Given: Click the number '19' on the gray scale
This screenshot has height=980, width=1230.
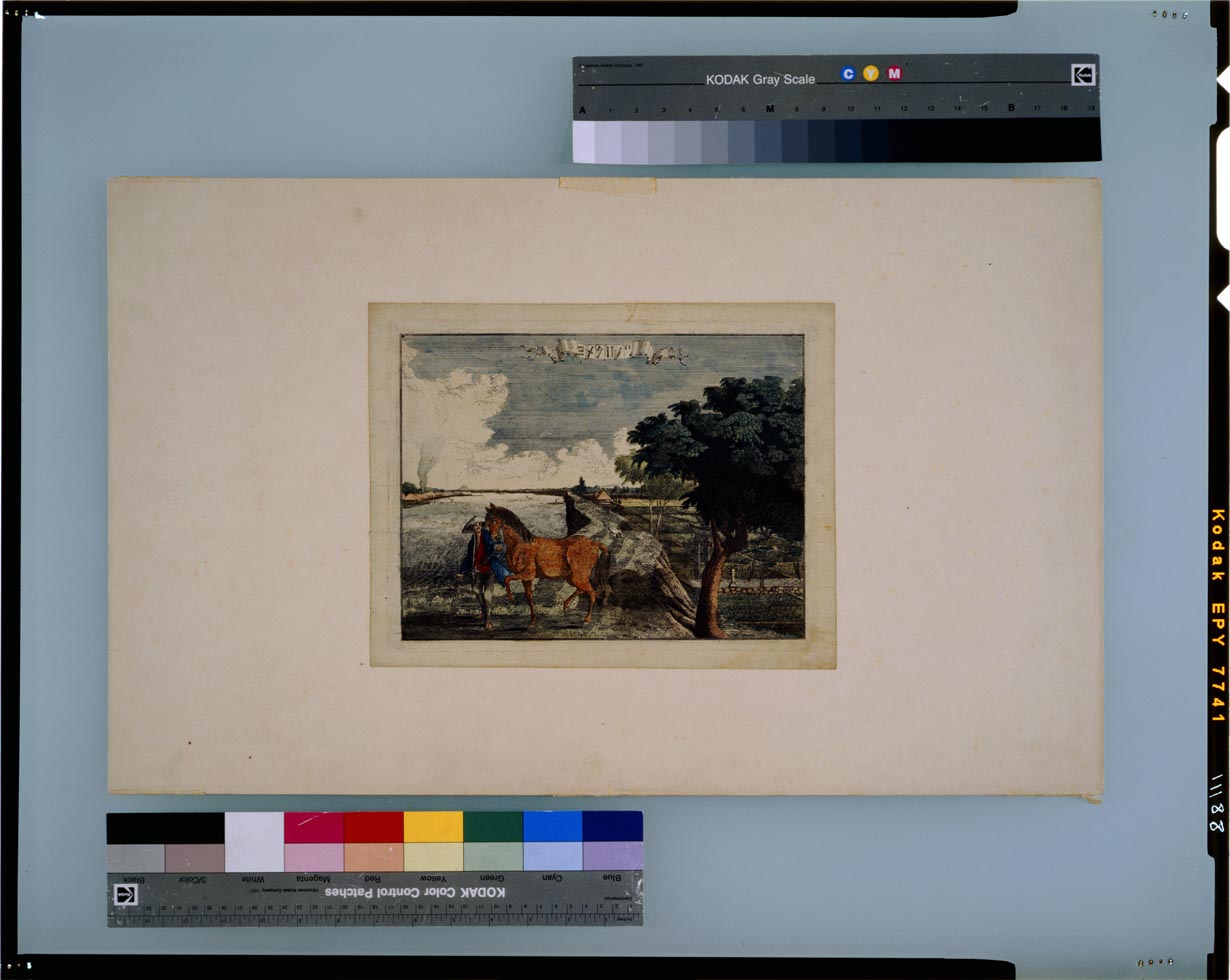Looking at the screenshot, I should (x=1091, y=107).
